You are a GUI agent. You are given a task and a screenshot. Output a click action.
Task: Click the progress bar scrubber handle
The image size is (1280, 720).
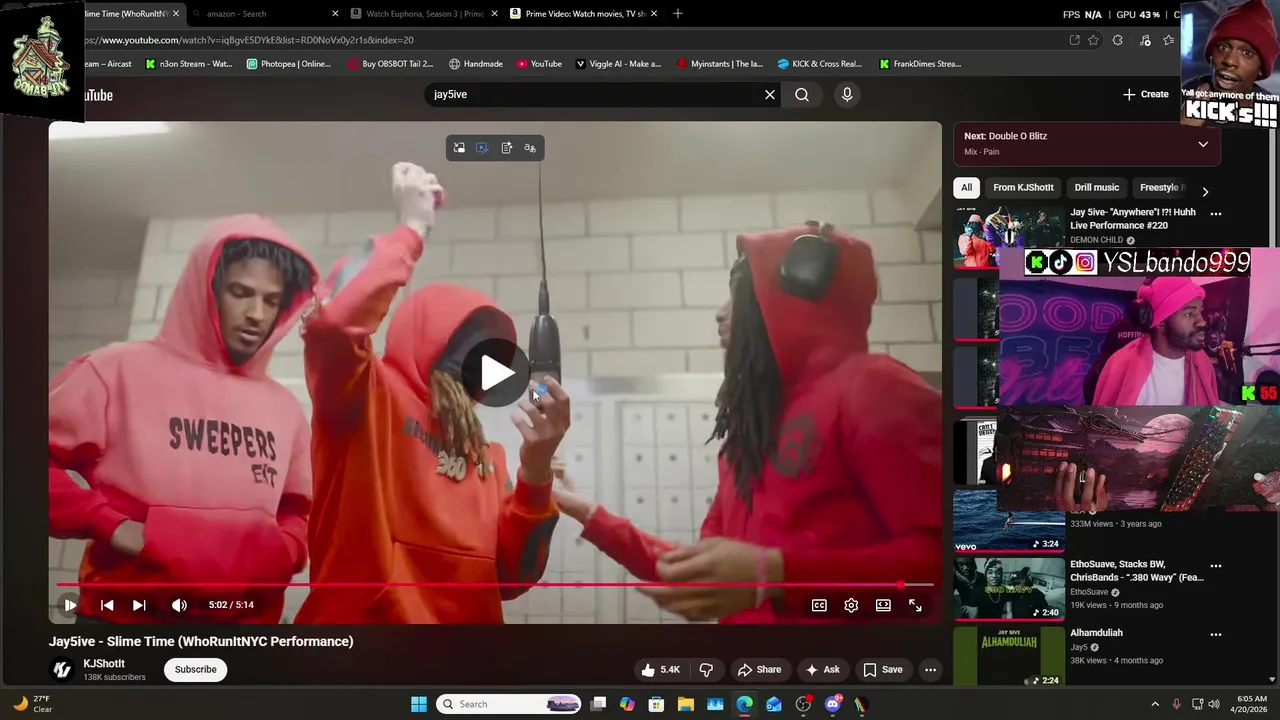pyautogui.click(x=901, y=585)
